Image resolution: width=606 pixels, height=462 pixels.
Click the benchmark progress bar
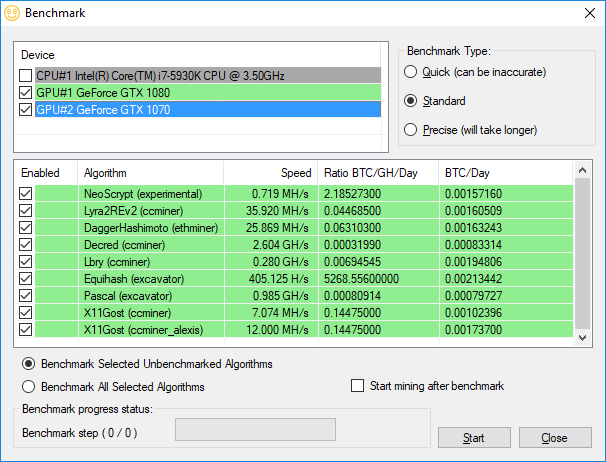pyautogui.click(x=255, y=429)
